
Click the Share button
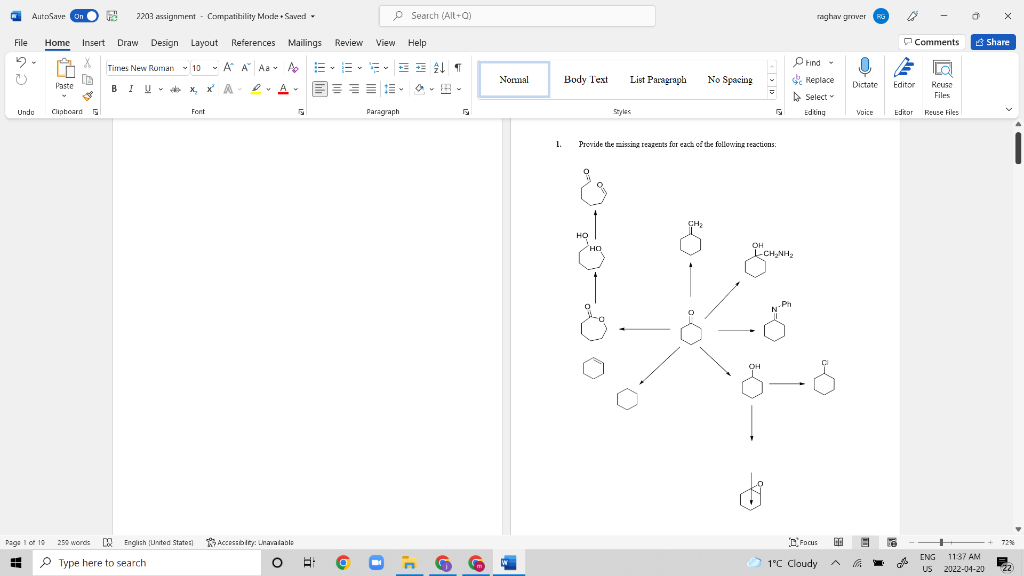(x=991, y=42)
